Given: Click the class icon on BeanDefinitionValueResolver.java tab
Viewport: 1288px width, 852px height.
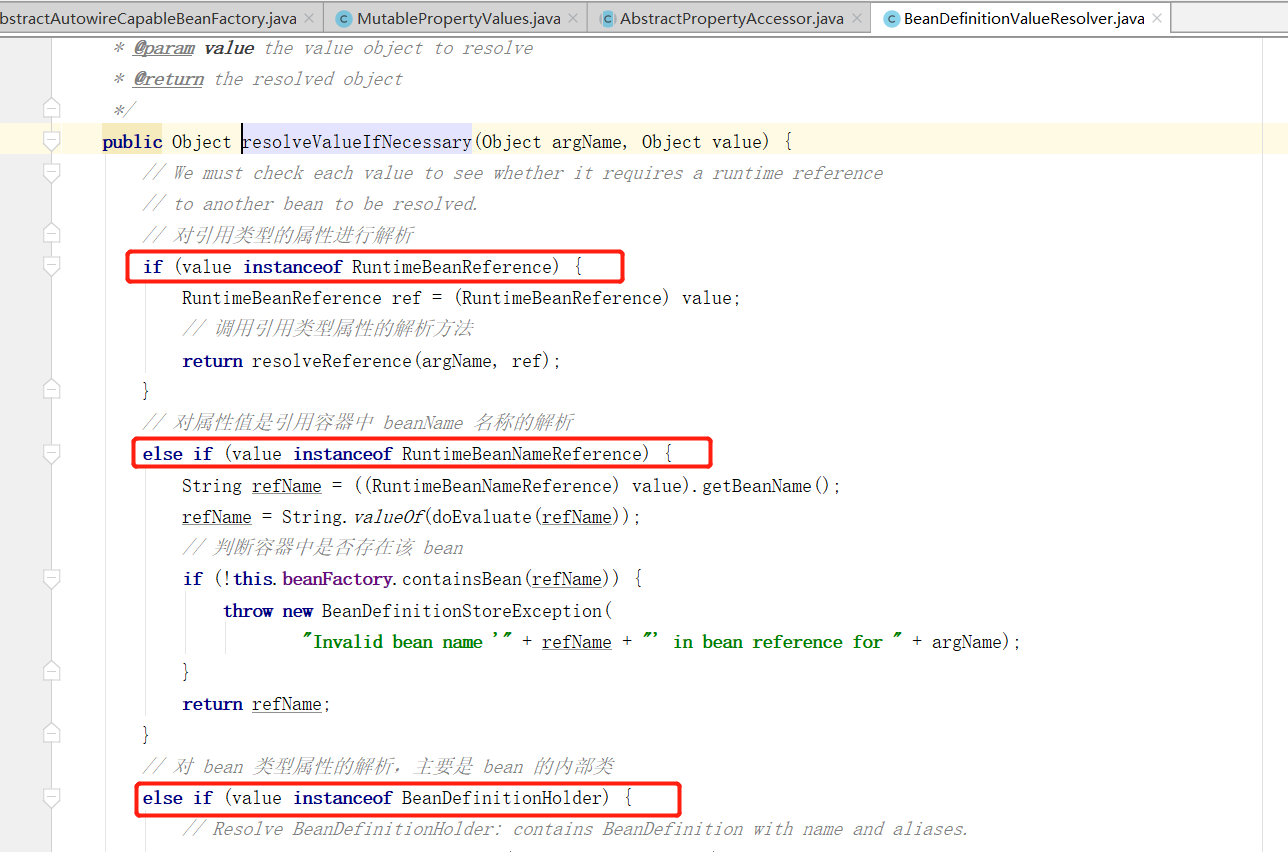Looking at the screenshot, I should point(891,18).
